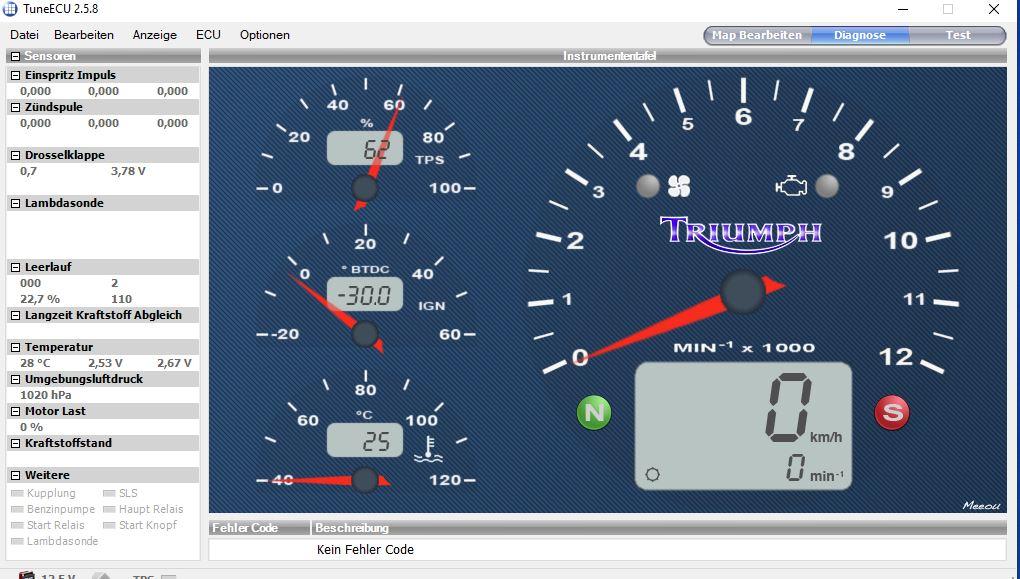The width and height of the screenshot is (1020, 579).
Task: Click the cooling fan icon on tachometer
Action: pyautogui.click(x=679, y=186)
